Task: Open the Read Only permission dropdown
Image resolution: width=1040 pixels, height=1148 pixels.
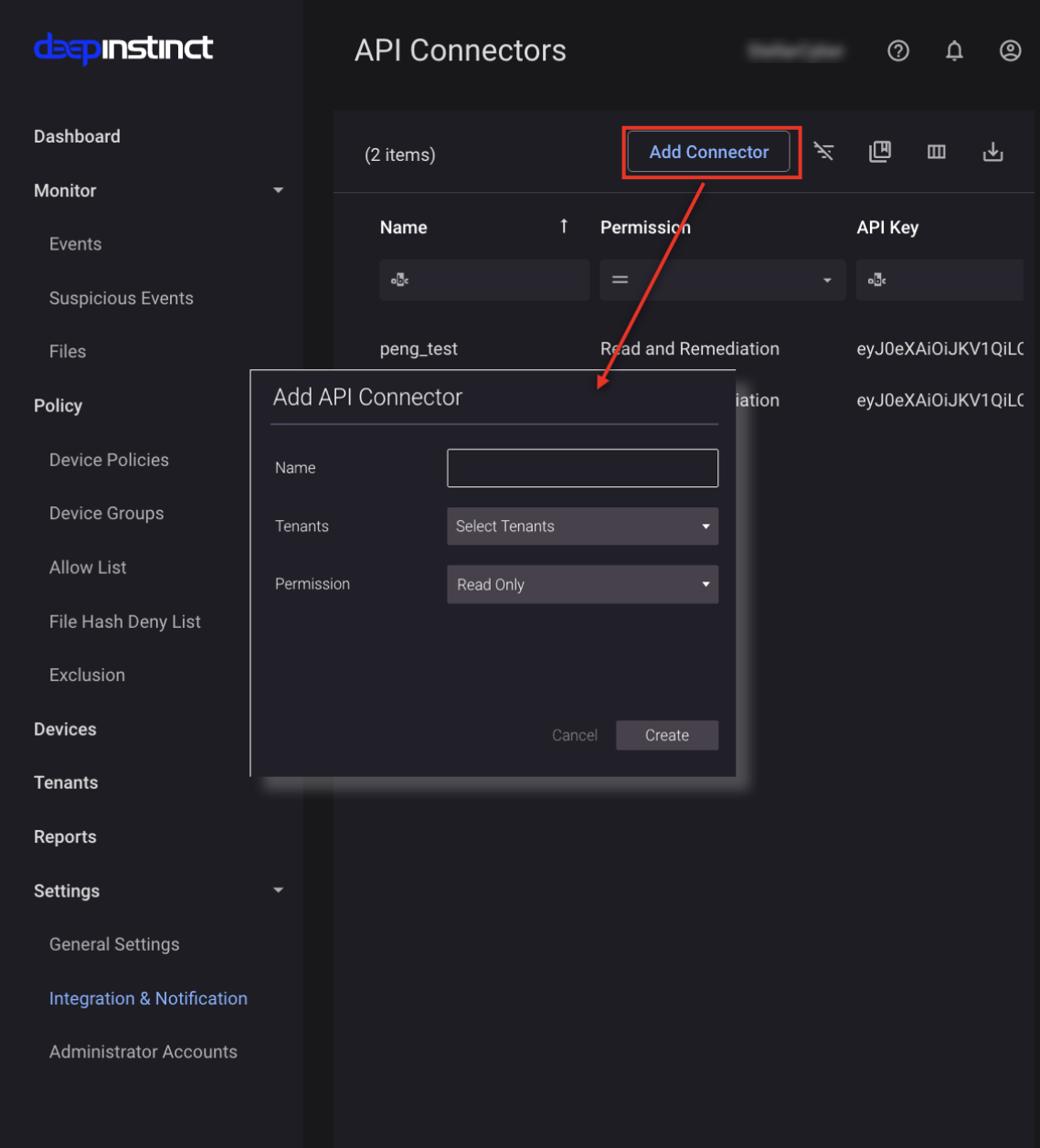Action: pyautogui.click(x=582, y=585)
